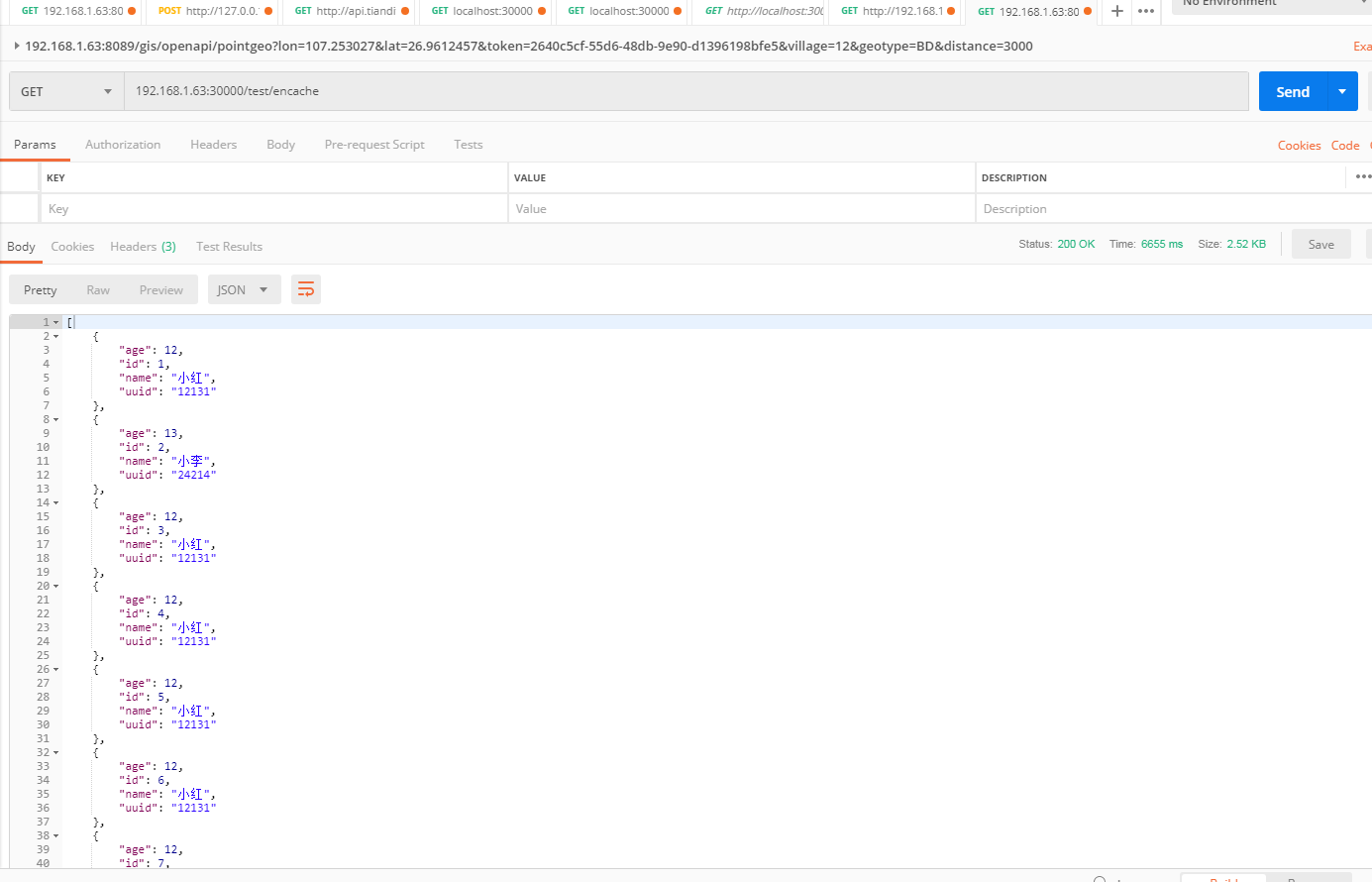Open the tab options three-dot menu
This screenshot has height=882, width=1372.
(1146, 11)
